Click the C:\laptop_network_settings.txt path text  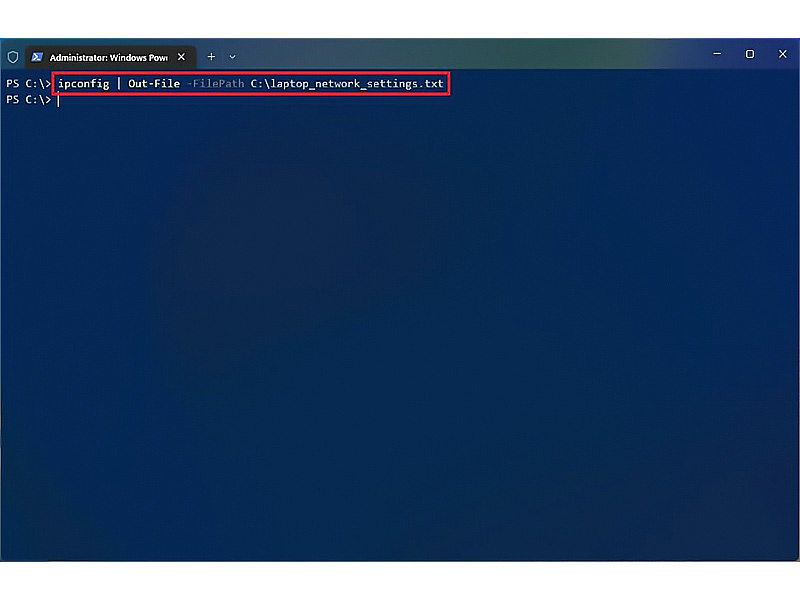point(346,84)
